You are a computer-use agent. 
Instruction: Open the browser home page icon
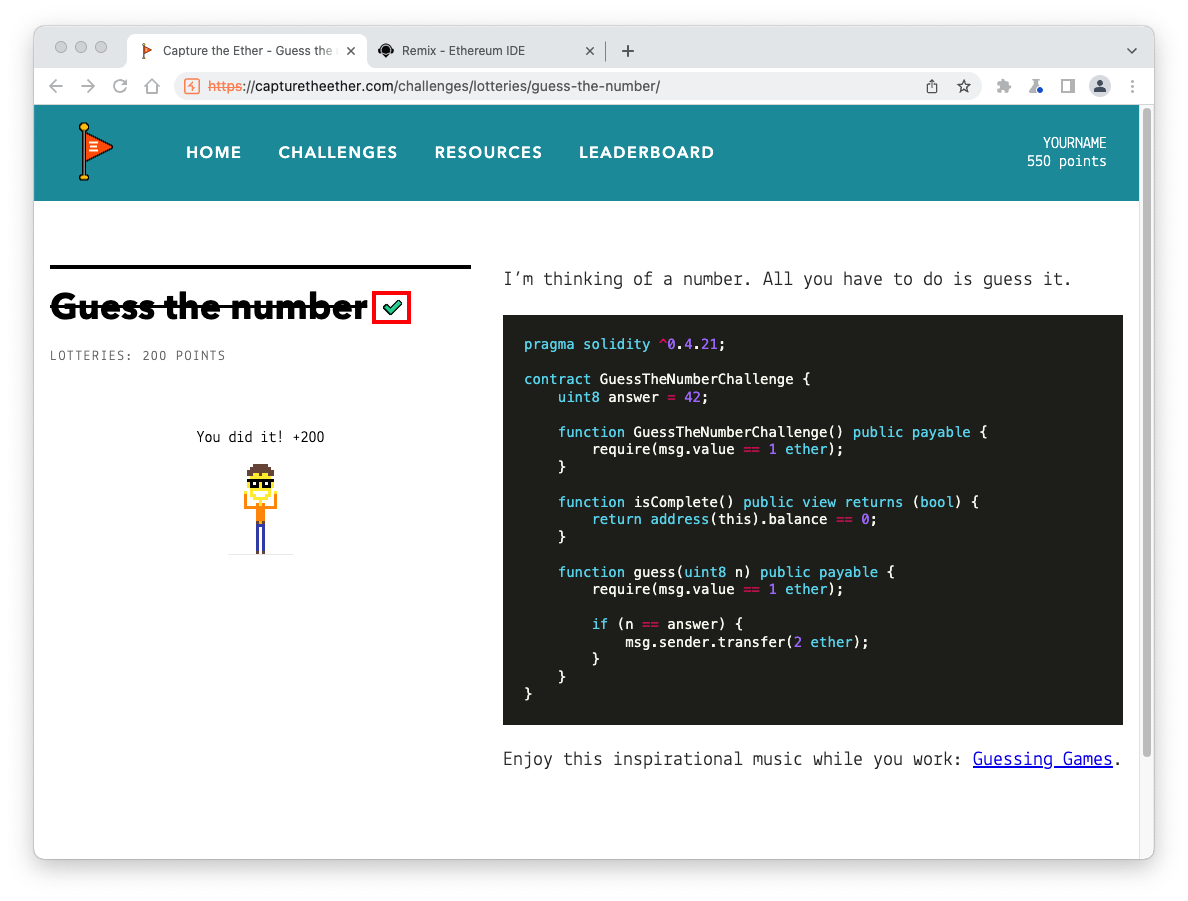coord(152,86)
